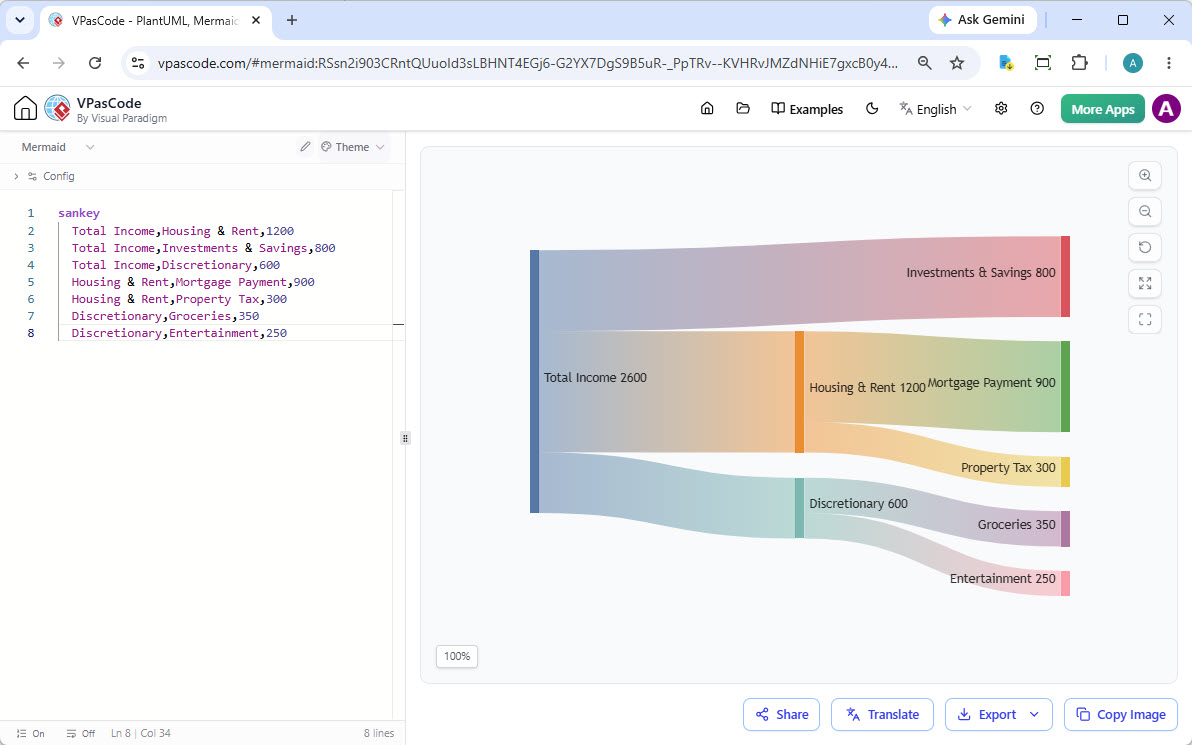Open the Theme dropdown

[353, 147]
